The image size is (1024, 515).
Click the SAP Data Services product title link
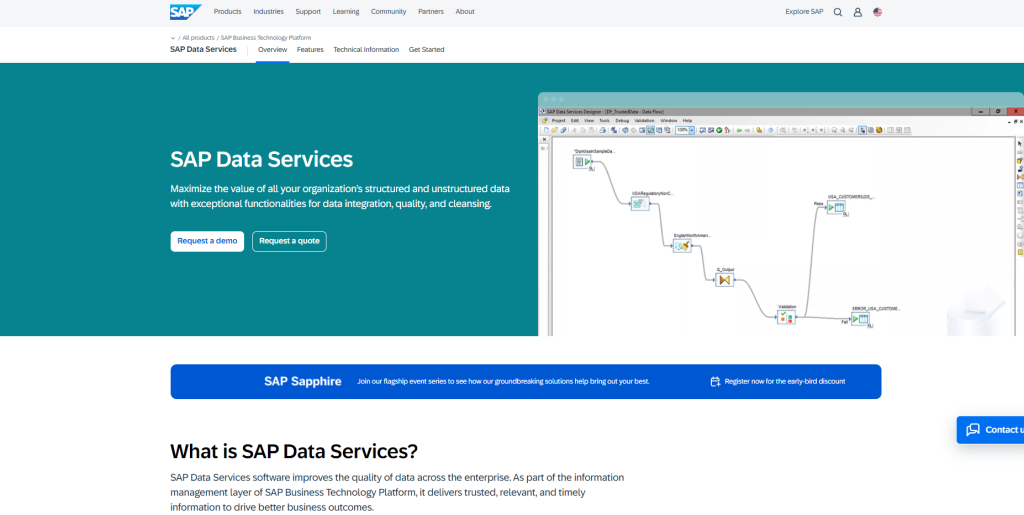coord(203,50)
